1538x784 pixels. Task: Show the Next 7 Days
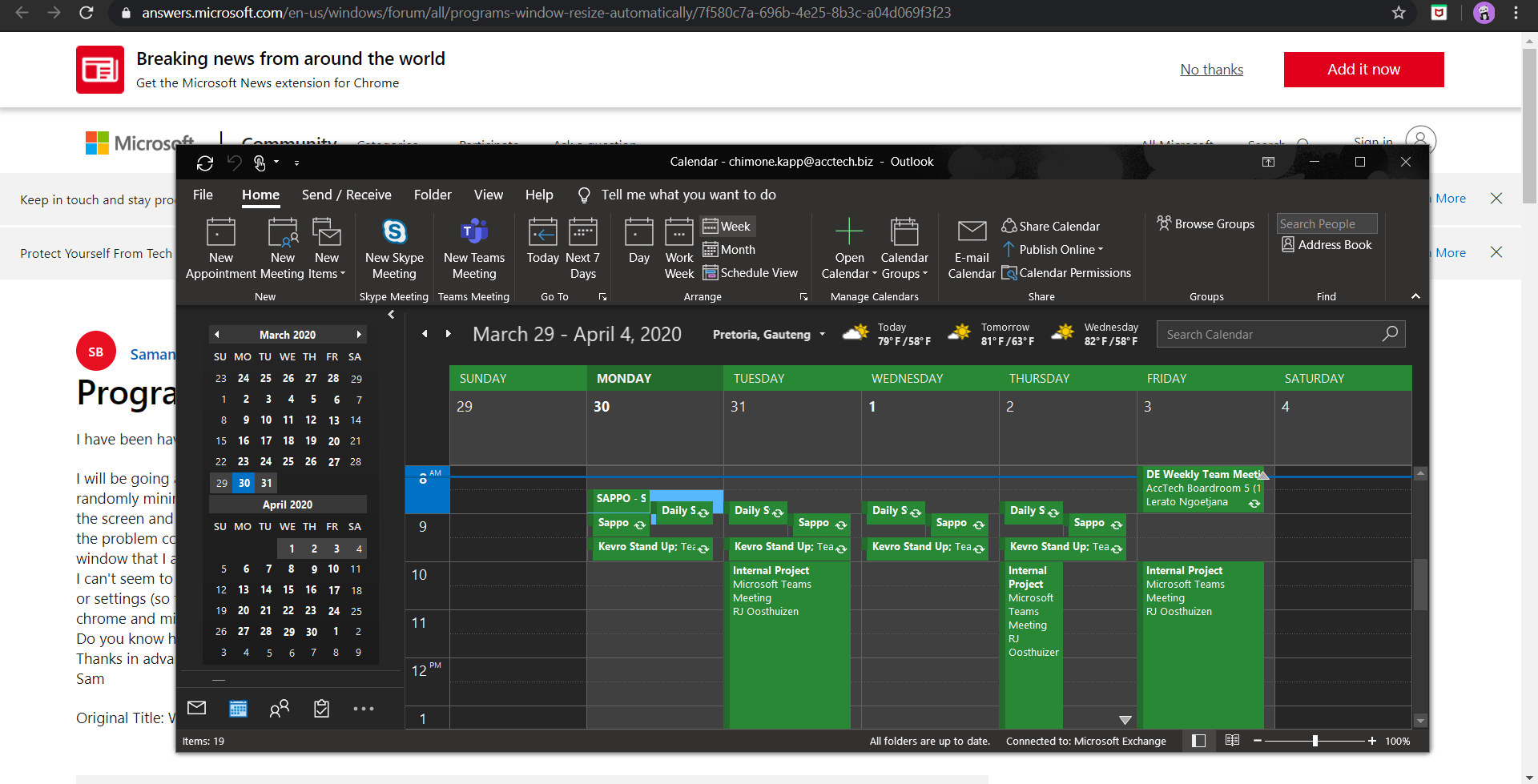tap(582, 249)
